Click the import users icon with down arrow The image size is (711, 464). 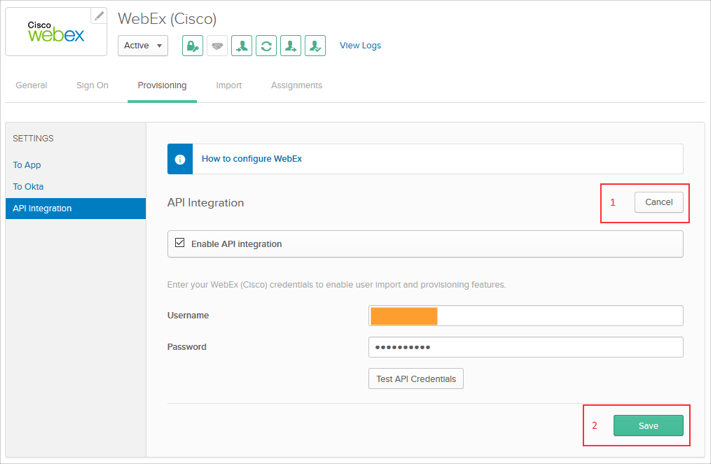(x=241, y=46)
